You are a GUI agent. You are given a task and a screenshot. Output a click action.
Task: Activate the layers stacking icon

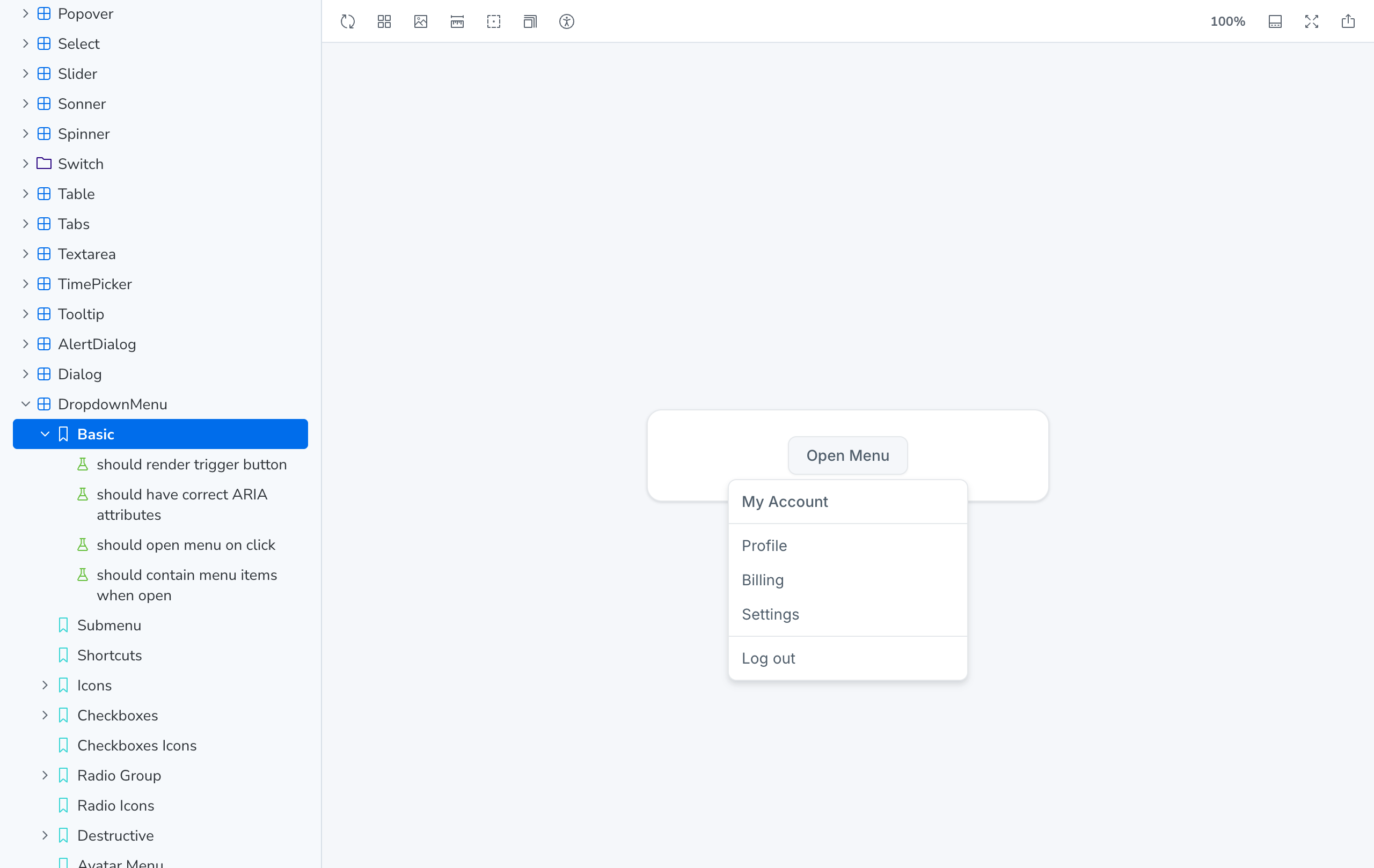pos(530,21)
